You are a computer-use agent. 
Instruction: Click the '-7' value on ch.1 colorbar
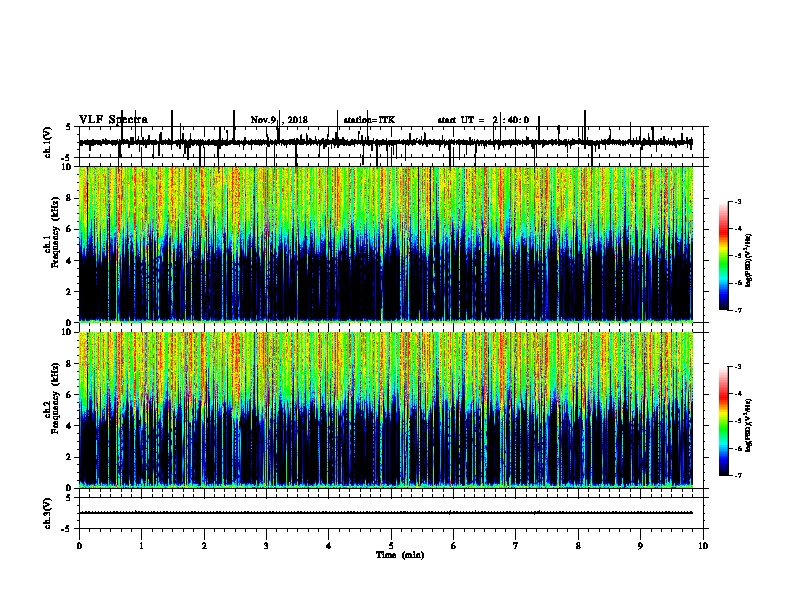(738, 310)
